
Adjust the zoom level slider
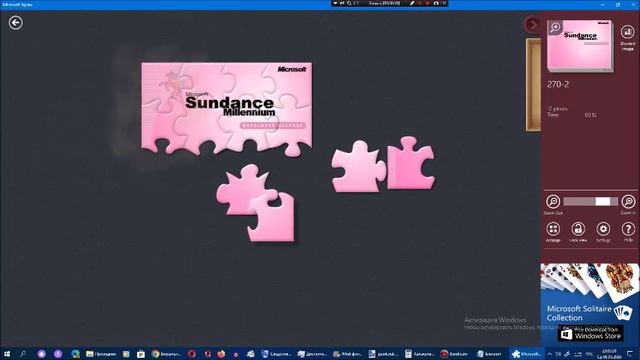point(590,201)
